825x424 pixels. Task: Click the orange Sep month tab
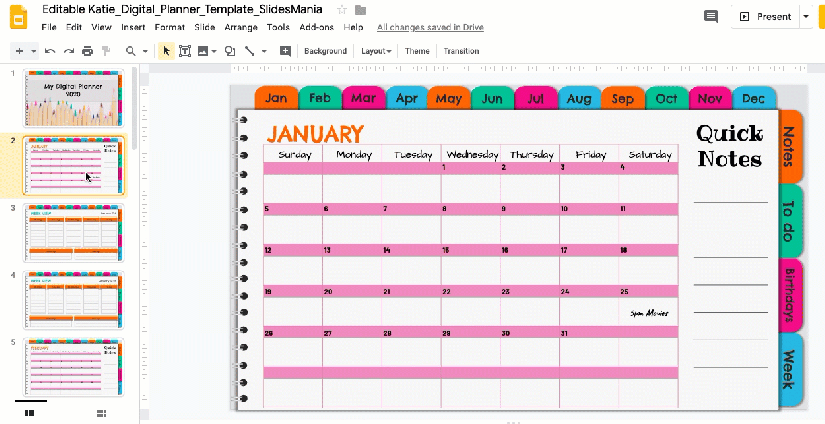622,98
